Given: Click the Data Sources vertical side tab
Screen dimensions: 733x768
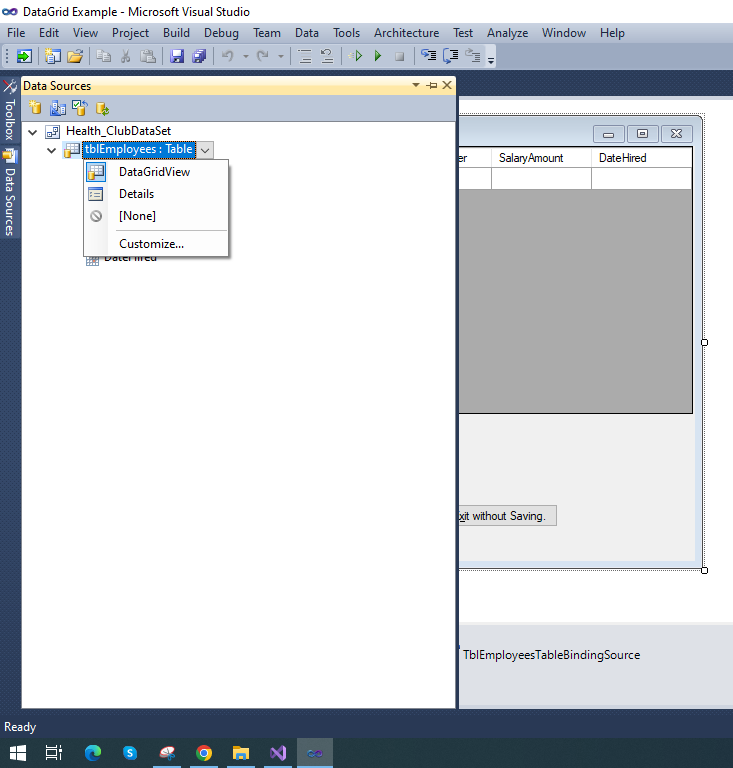Looking at the screenshot, I should pyautogui.click(x=10, y=193).
